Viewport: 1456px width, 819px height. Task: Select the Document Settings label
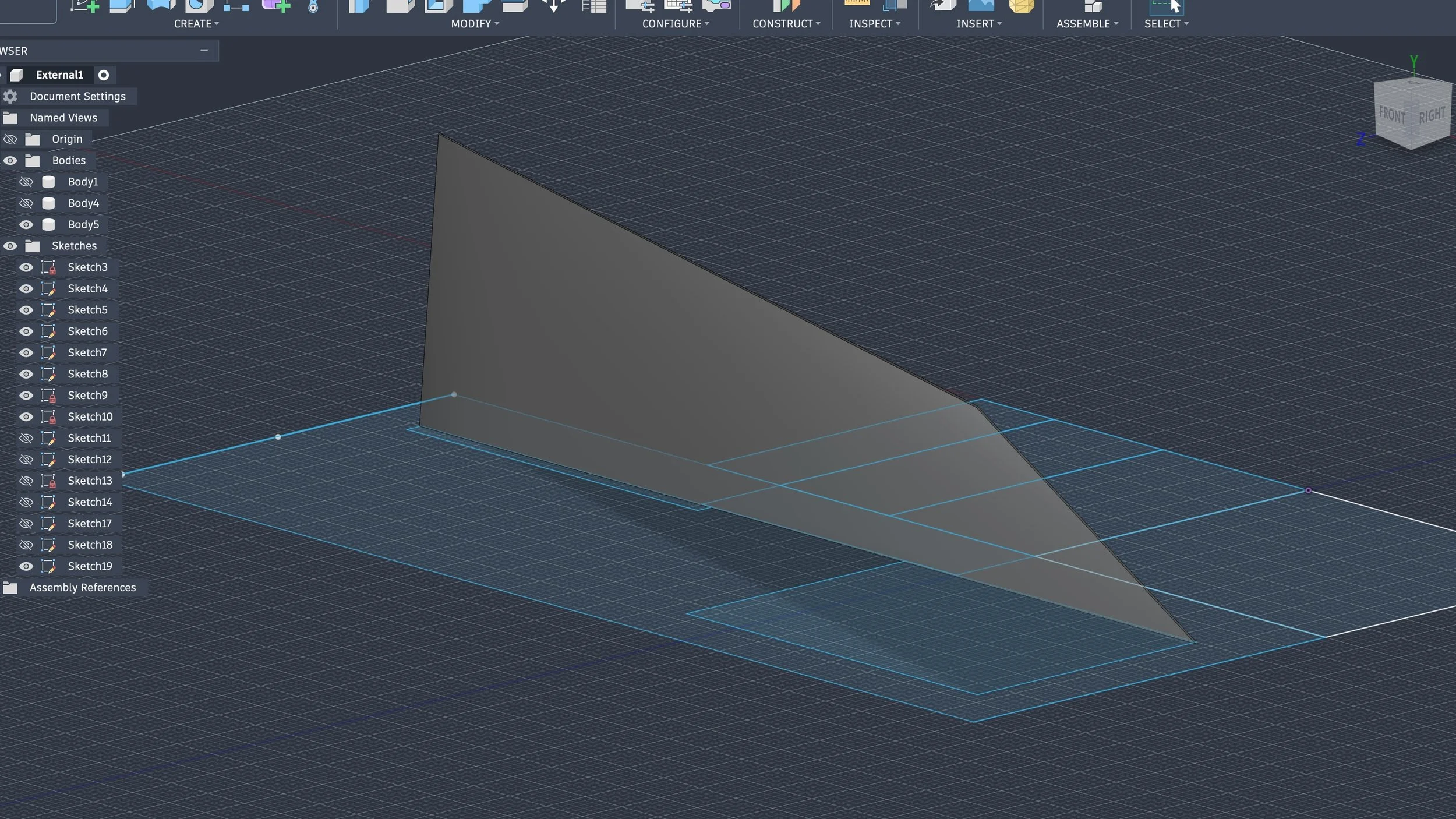coord(78,96)
